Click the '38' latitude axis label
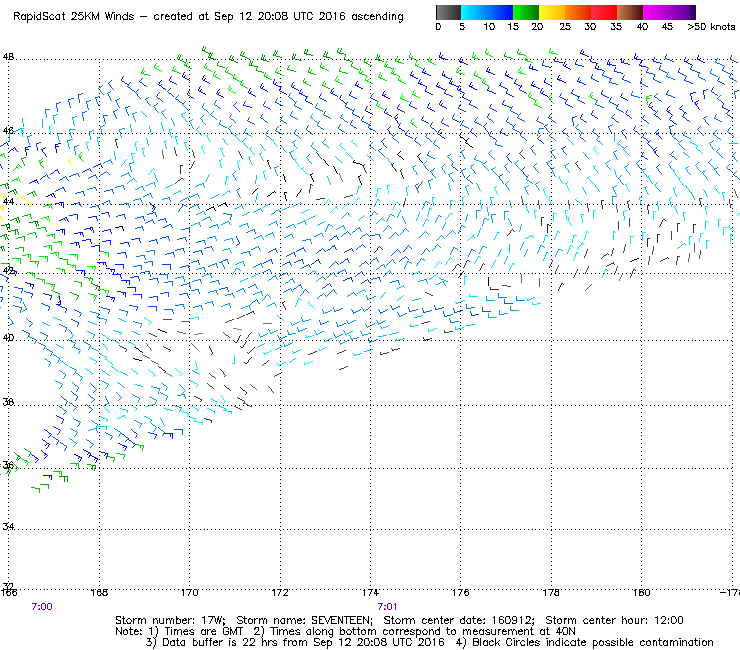The width and height of the screenshot is (740, 650). 8,402
